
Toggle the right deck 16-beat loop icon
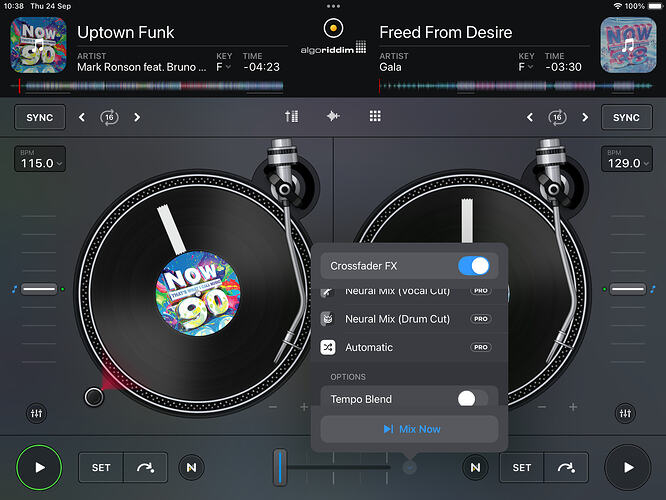pyautogui.click(x=557, y=117)
